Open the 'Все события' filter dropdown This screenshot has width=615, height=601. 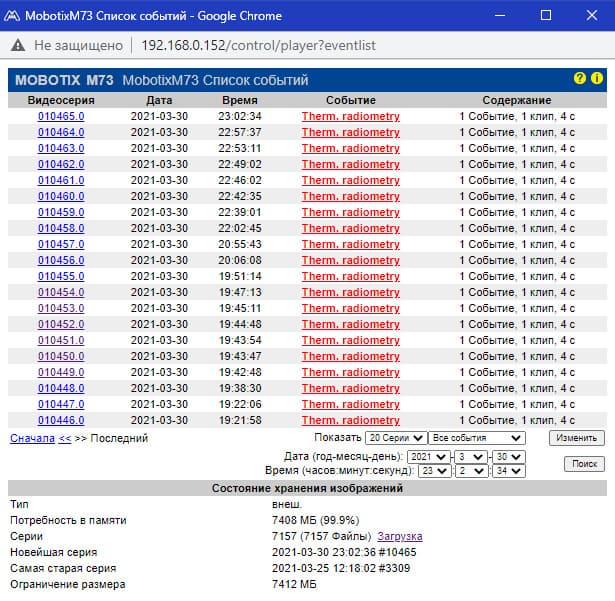475,438
